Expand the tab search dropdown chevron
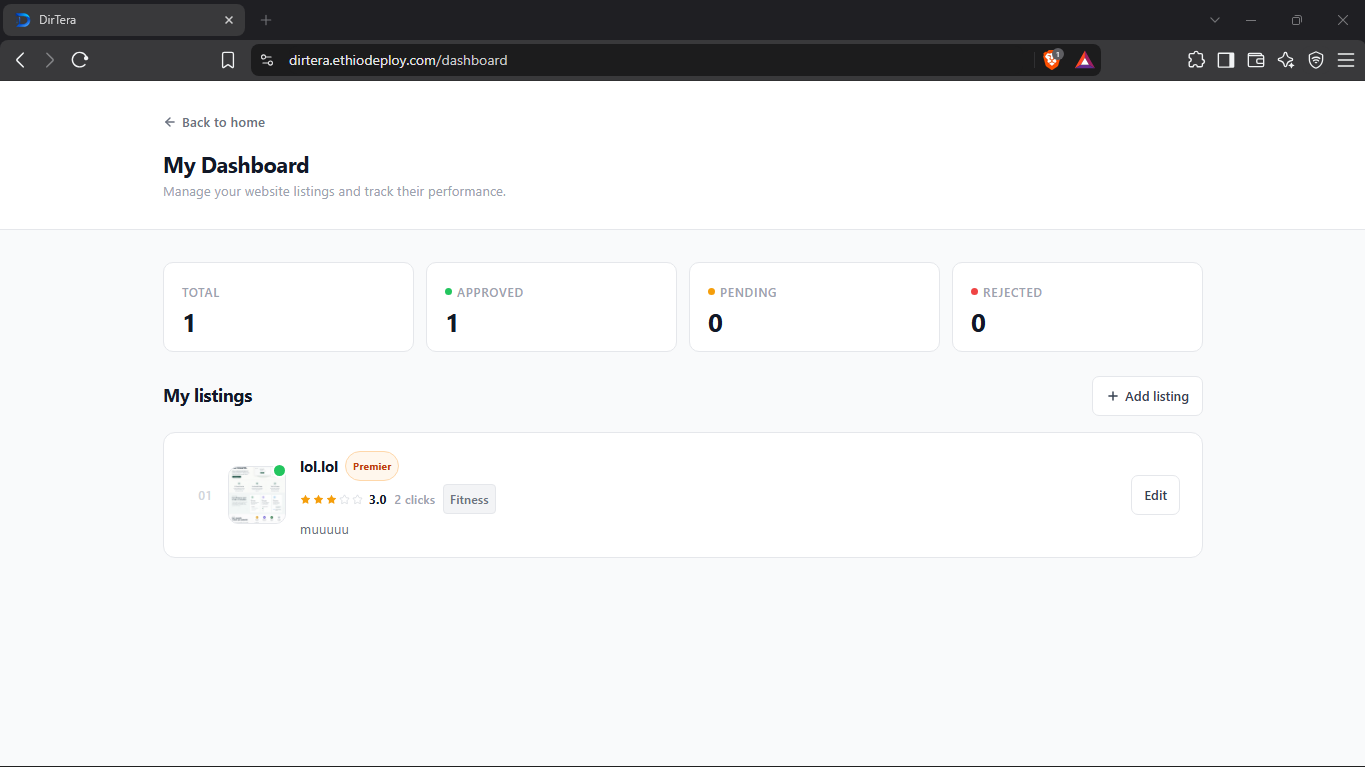The image size is (1365, 767). click(1215, 20)
